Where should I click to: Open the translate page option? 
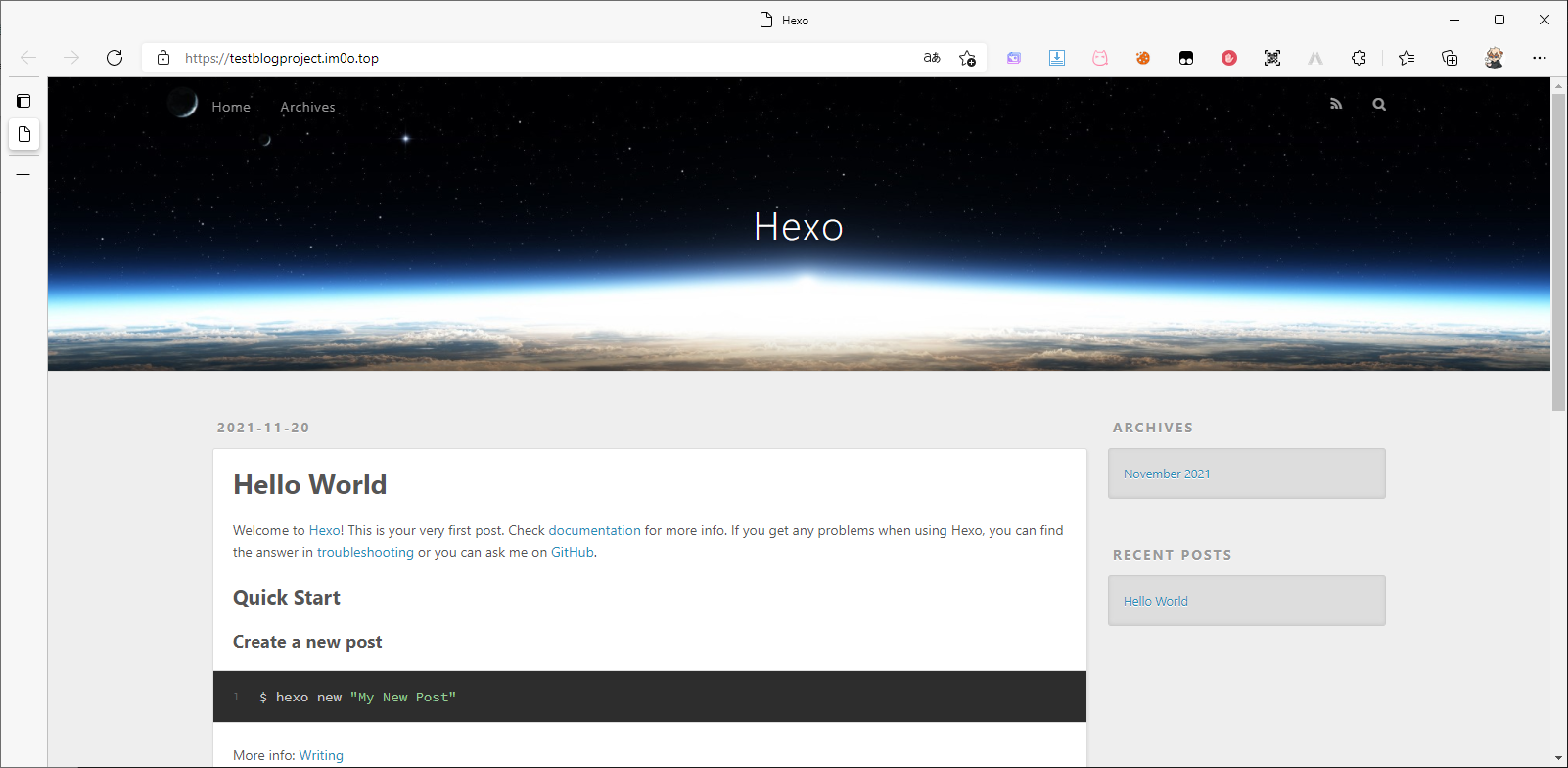(x=932, y=58)
